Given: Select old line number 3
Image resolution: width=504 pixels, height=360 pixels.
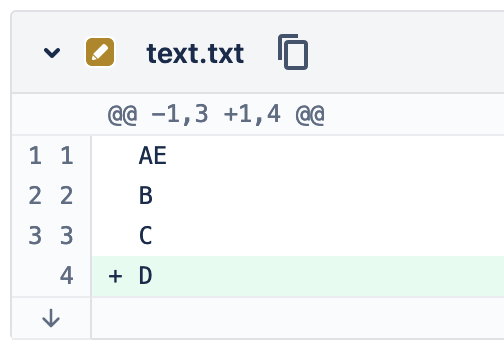Looking at the screenshot, I should click(x=35, y=236).
